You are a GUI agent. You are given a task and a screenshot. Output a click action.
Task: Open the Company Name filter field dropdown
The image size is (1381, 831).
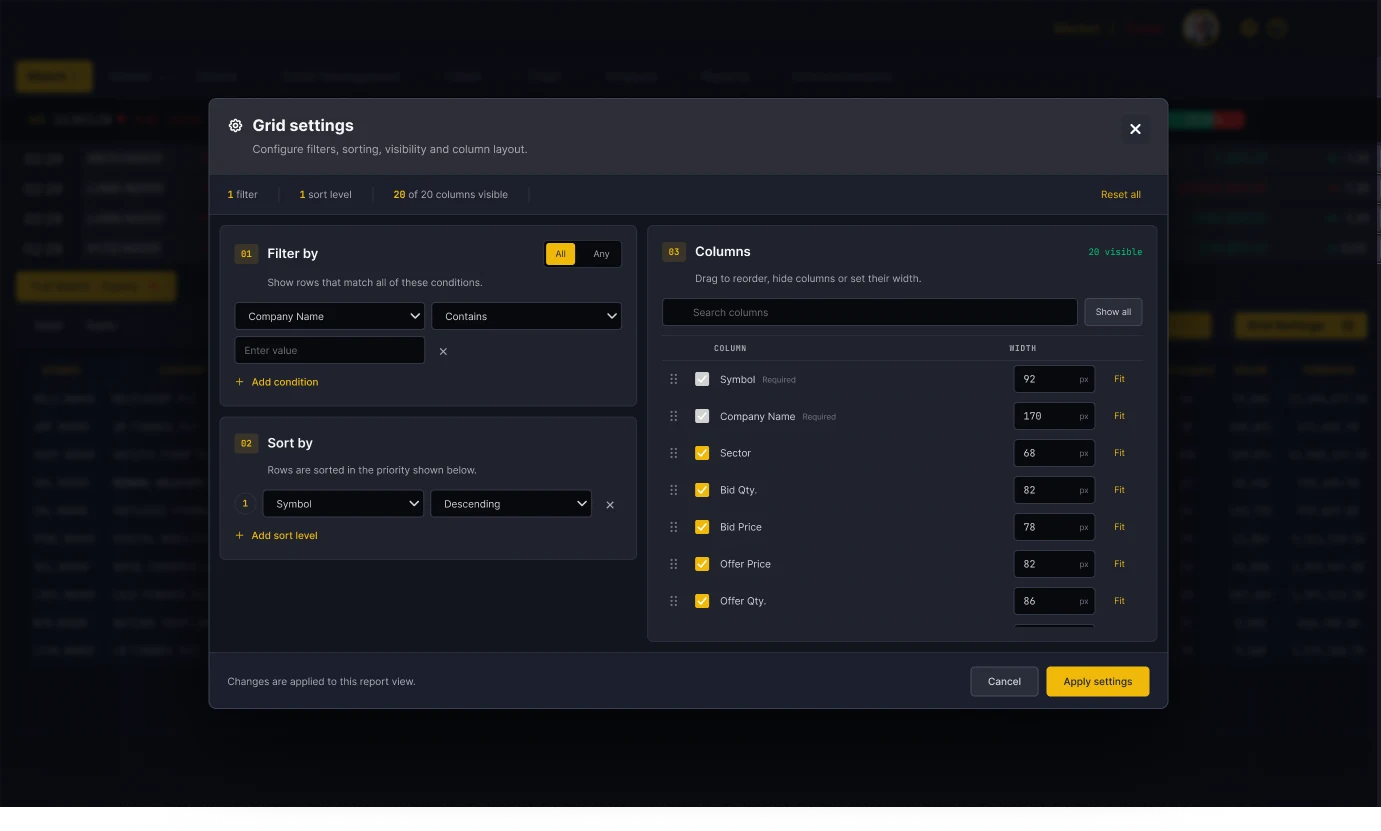pyautogui.click(x=330, y=316)
